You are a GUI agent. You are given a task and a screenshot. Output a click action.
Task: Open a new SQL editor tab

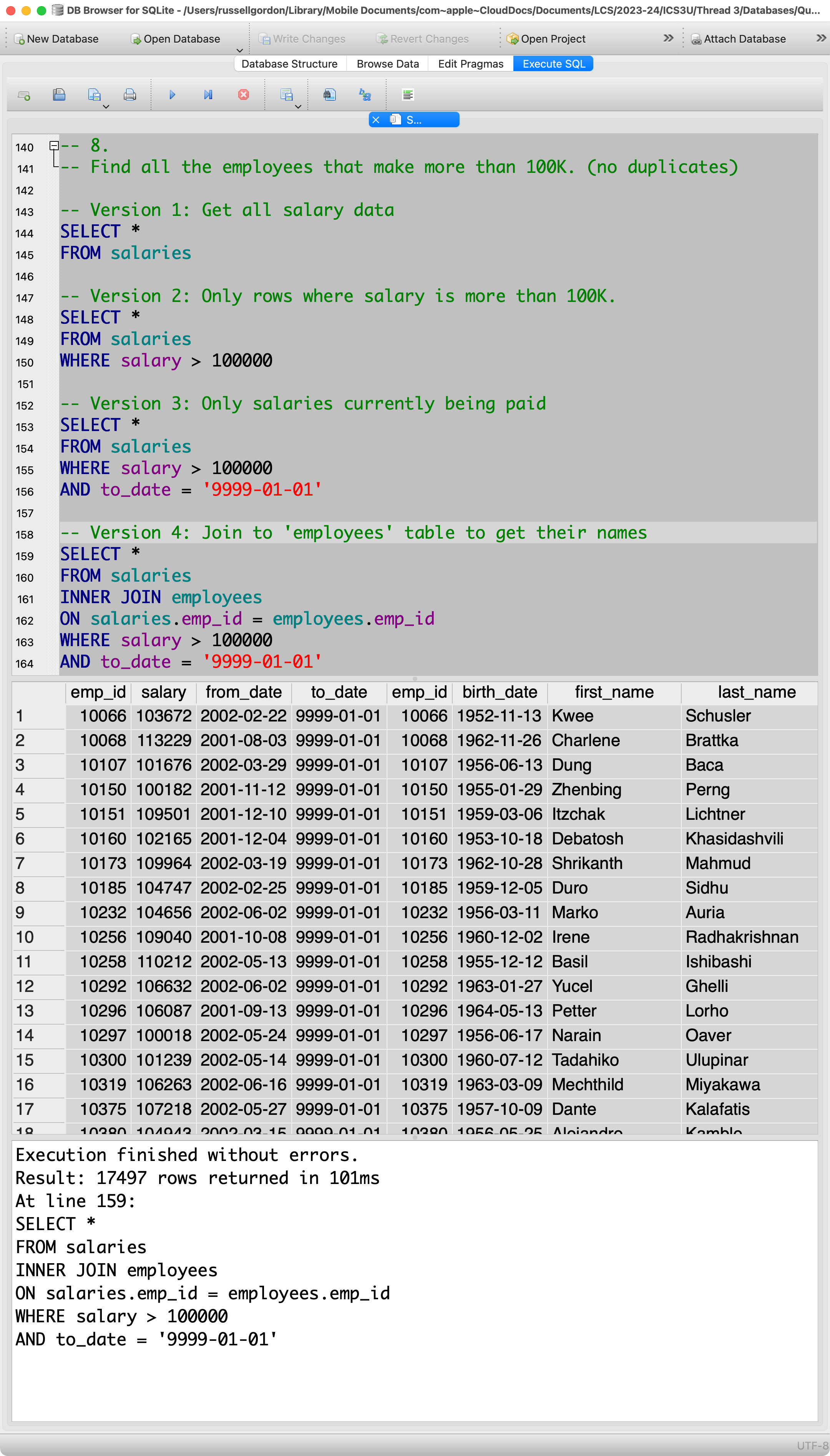click(x=24, y=95)
